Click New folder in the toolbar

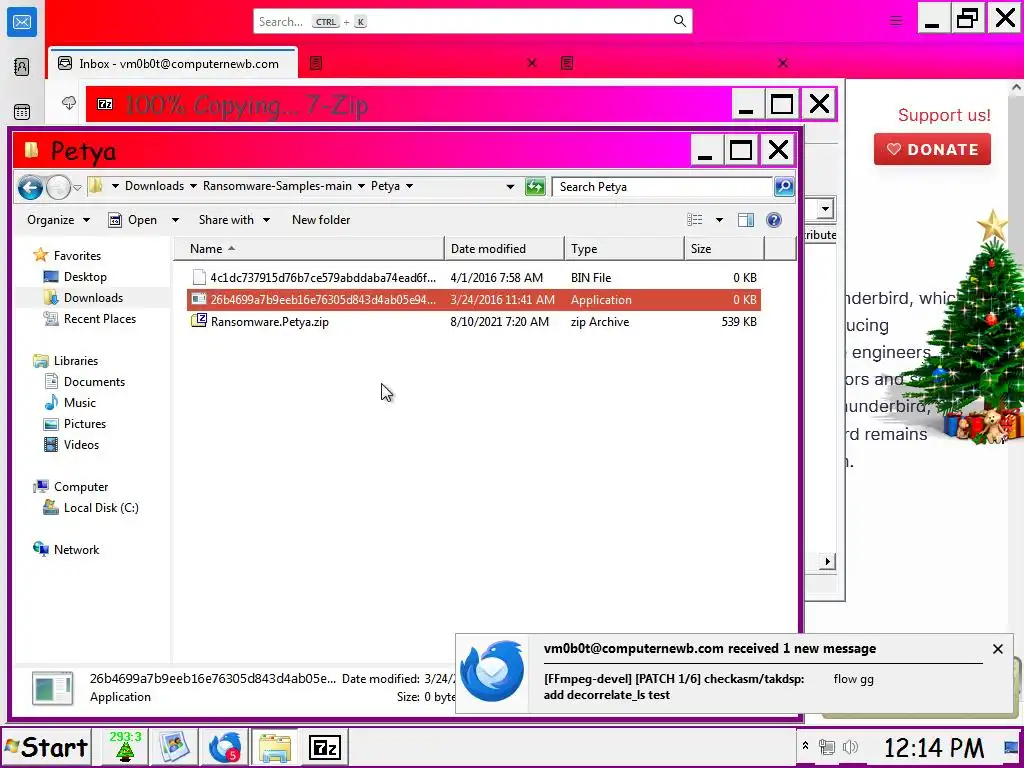pyautogui.click(x=321, y=220)
